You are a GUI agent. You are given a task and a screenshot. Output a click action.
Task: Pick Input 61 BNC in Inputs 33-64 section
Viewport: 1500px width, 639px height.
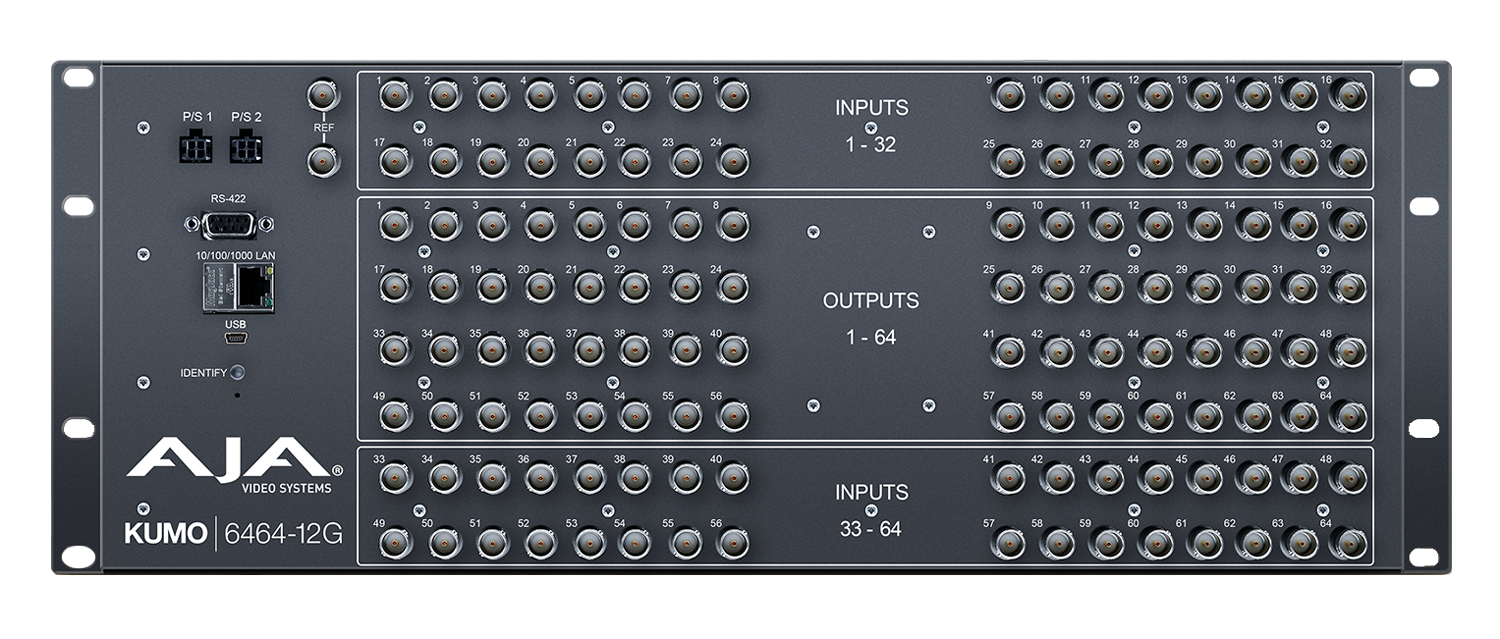coord(1204,543)
